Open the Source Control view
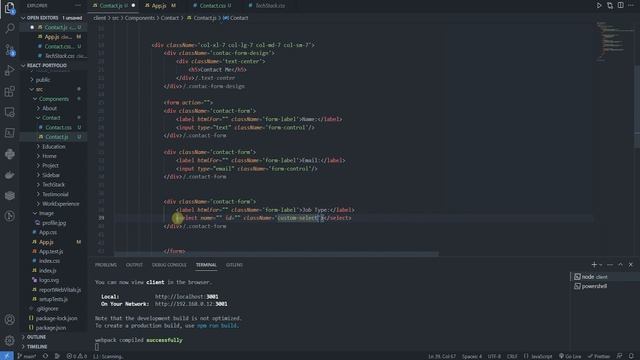The width and height of the screenshot is (640, 360). tap(9, 50)
